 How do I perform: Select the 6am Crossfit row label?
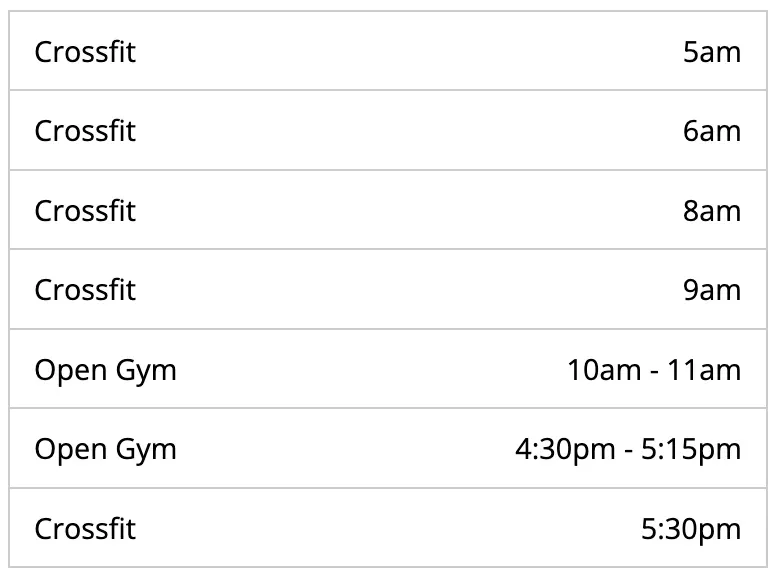coord(85,131)
